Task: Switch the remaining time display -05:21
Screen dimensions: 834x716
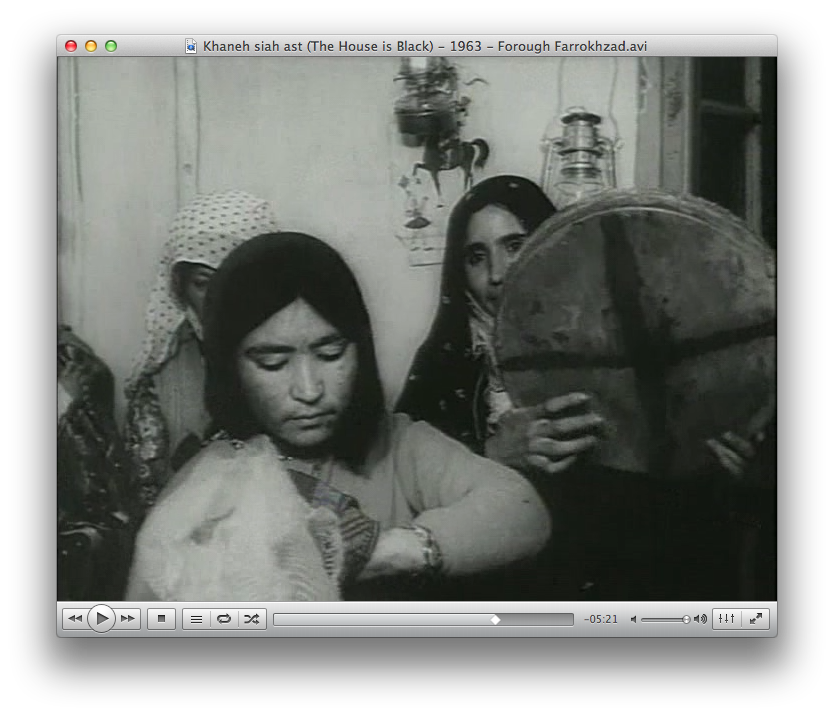Action: tap(601, 619)
